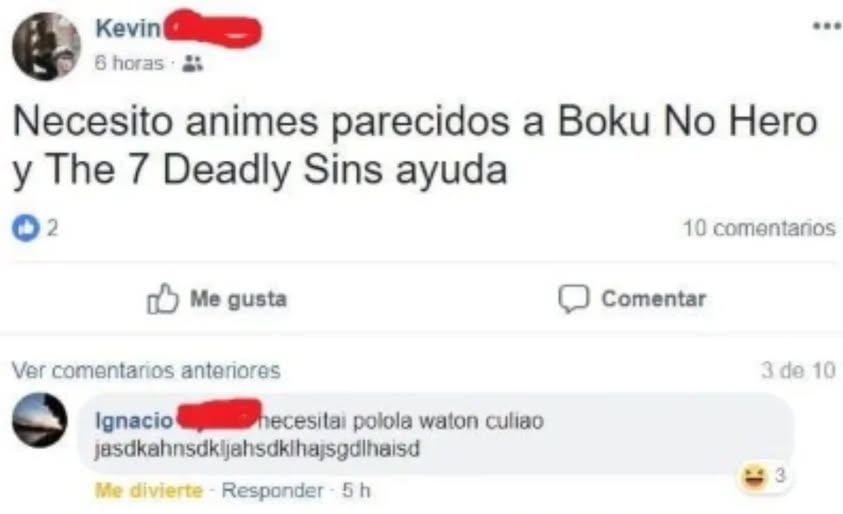Screen dimensions: 843x514
Task: Click the Me gusta button
Action: 217,298
